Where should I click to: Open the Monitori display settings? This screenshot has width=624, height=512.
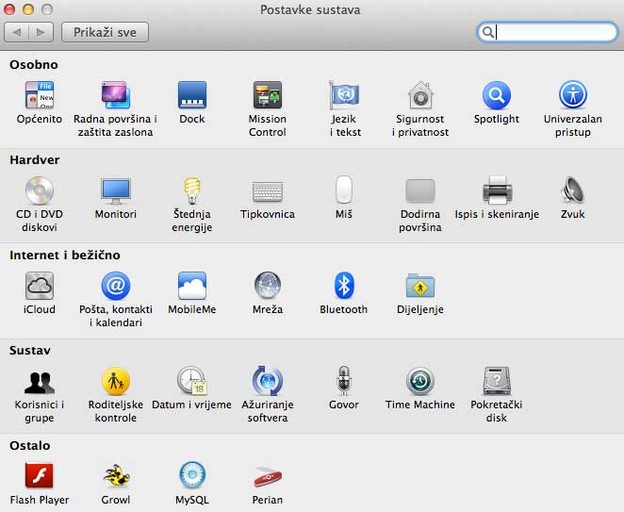tap(115, 191)
